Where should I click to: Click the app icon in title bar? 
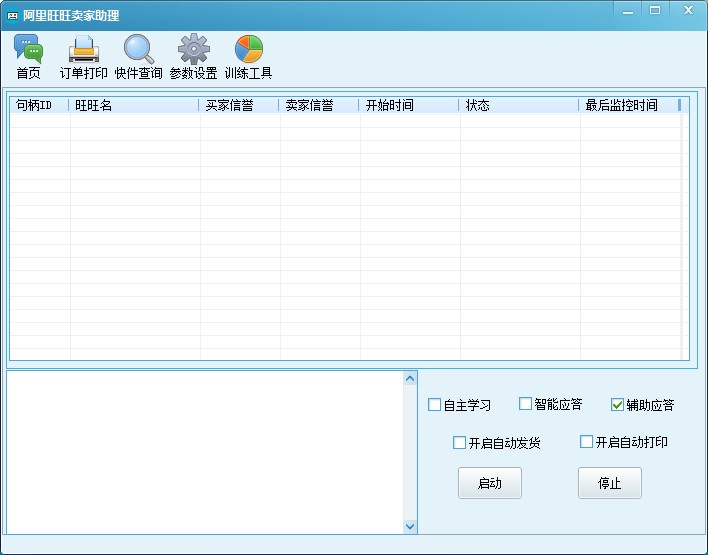click(x=13, y=16)
